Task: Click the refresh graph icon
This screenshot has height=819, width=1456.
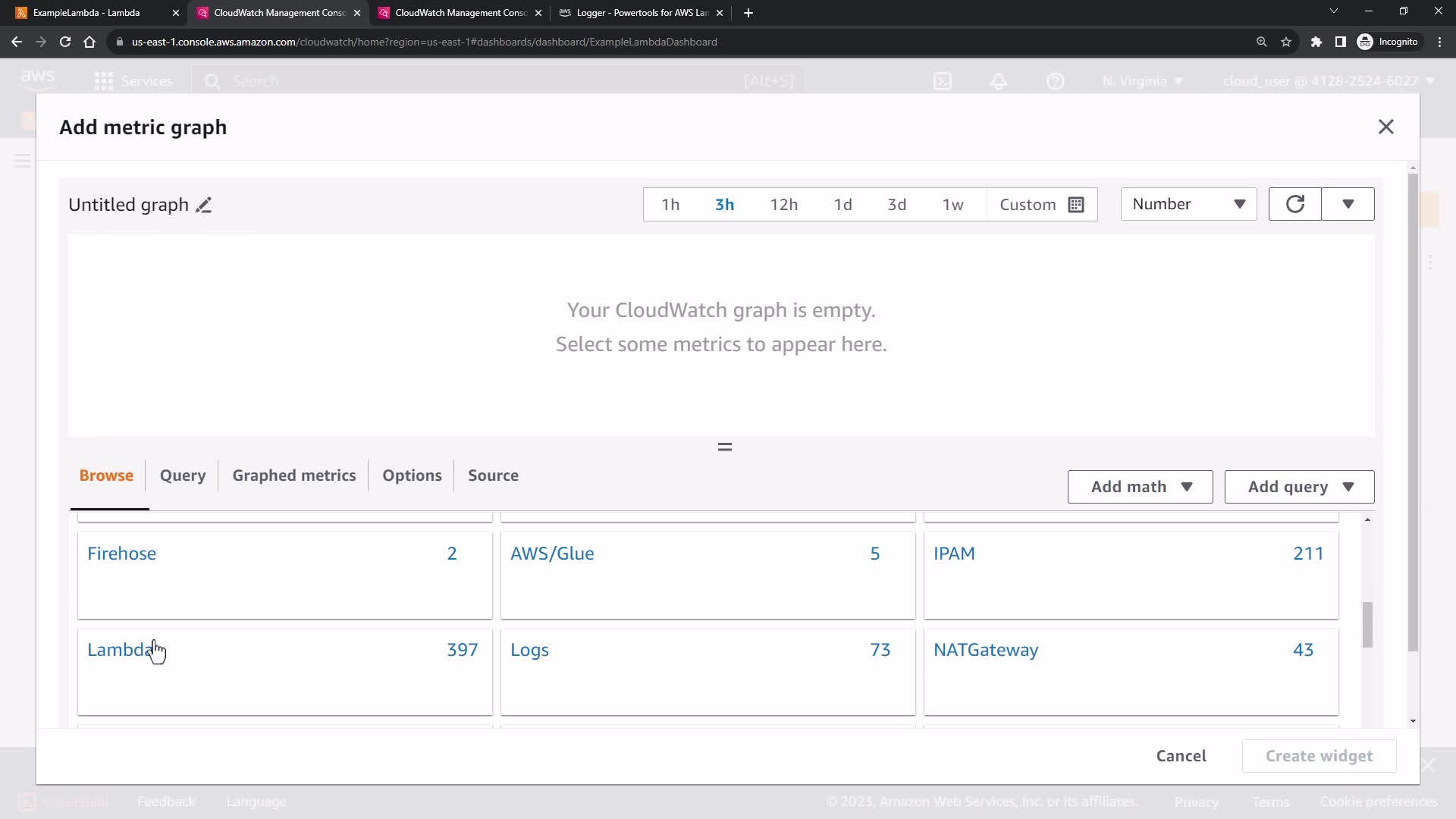Action: pos(1294,204)
